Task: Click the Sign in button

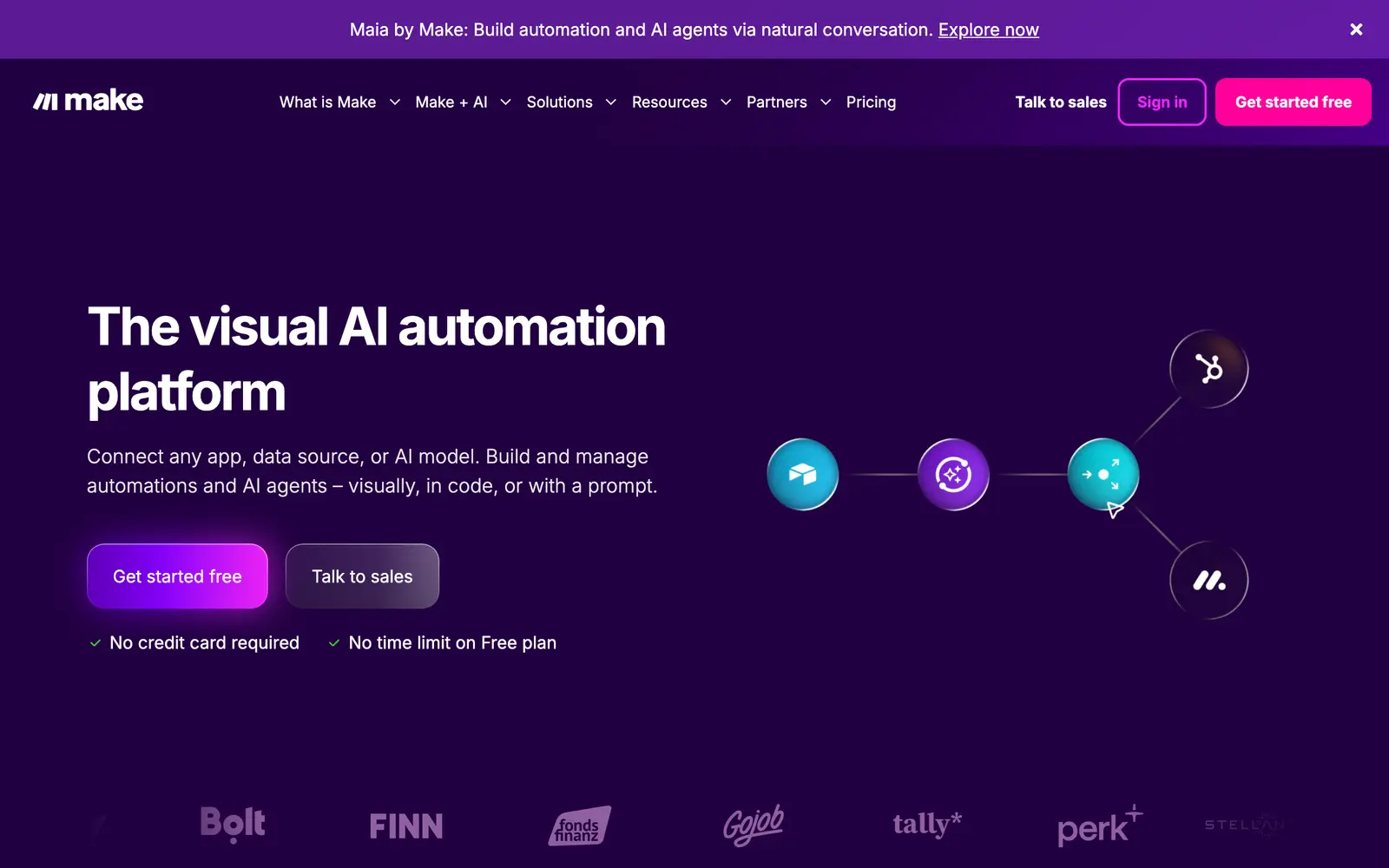Action: (1162, 102)
